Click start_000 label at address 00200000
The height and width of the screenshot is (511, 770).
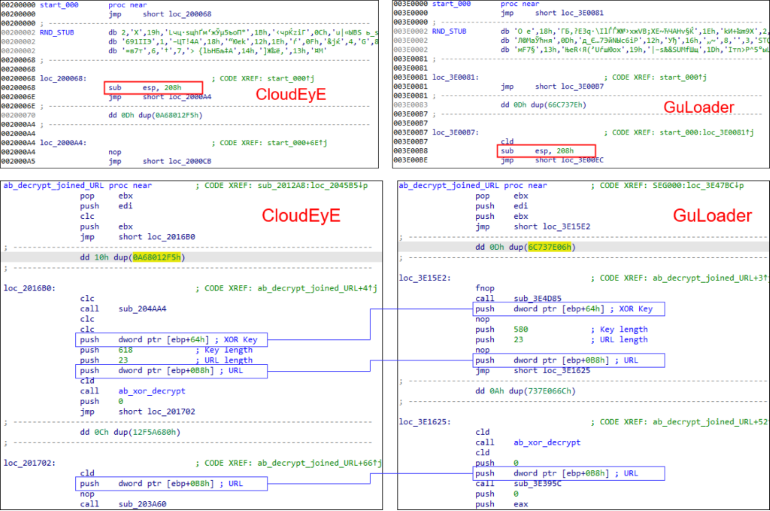(x=59, y=5)
